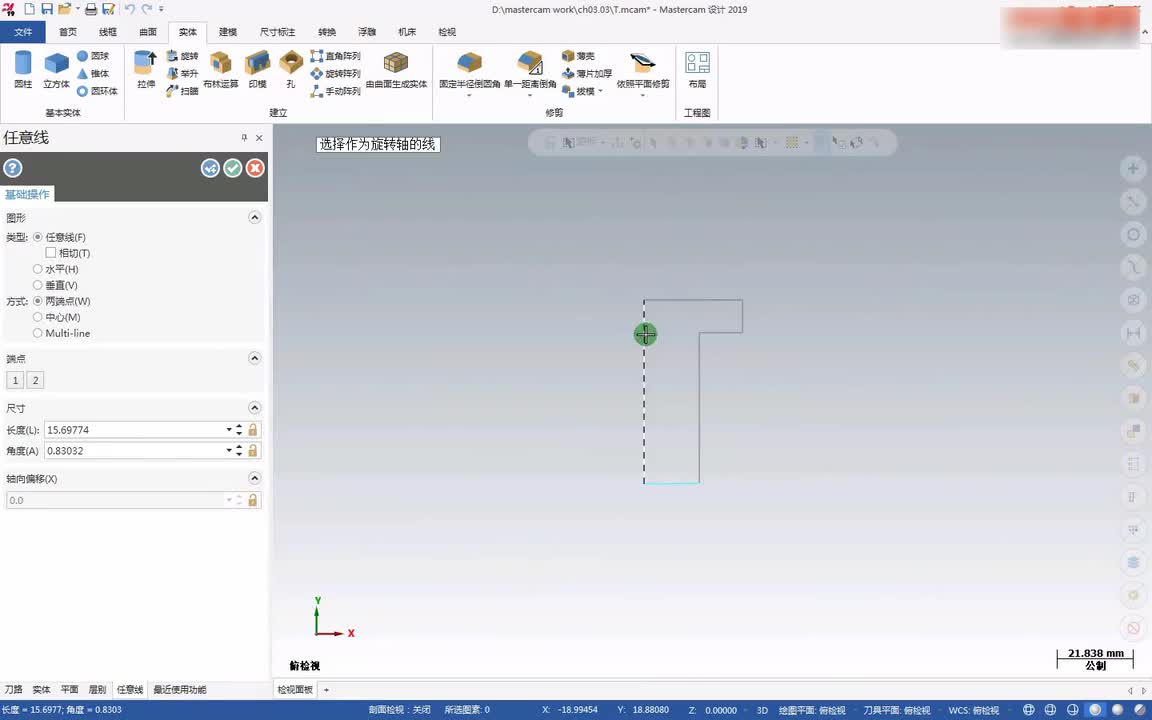The height and width of the screenshot is (720, 1152).
Task: Open the 印模 impression tool
Action: click(257, 69)
